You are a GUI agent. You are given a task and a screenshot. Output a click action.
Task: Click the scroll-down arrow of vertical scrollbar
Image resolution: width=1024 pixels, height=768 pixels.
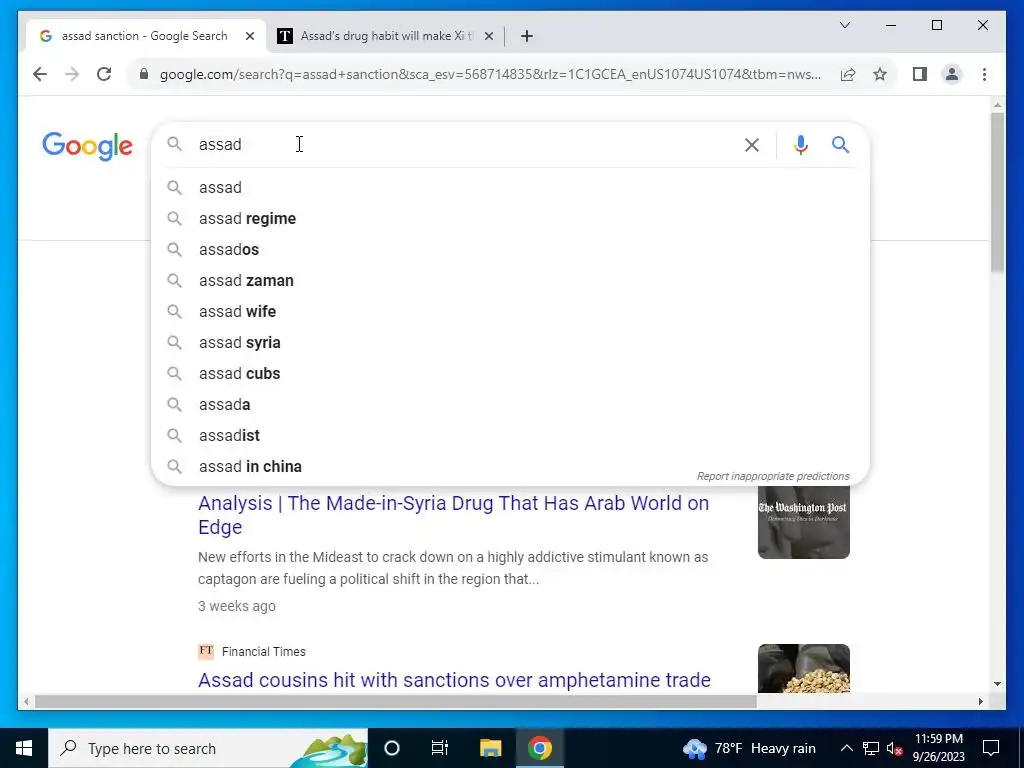tap(997, 684)
